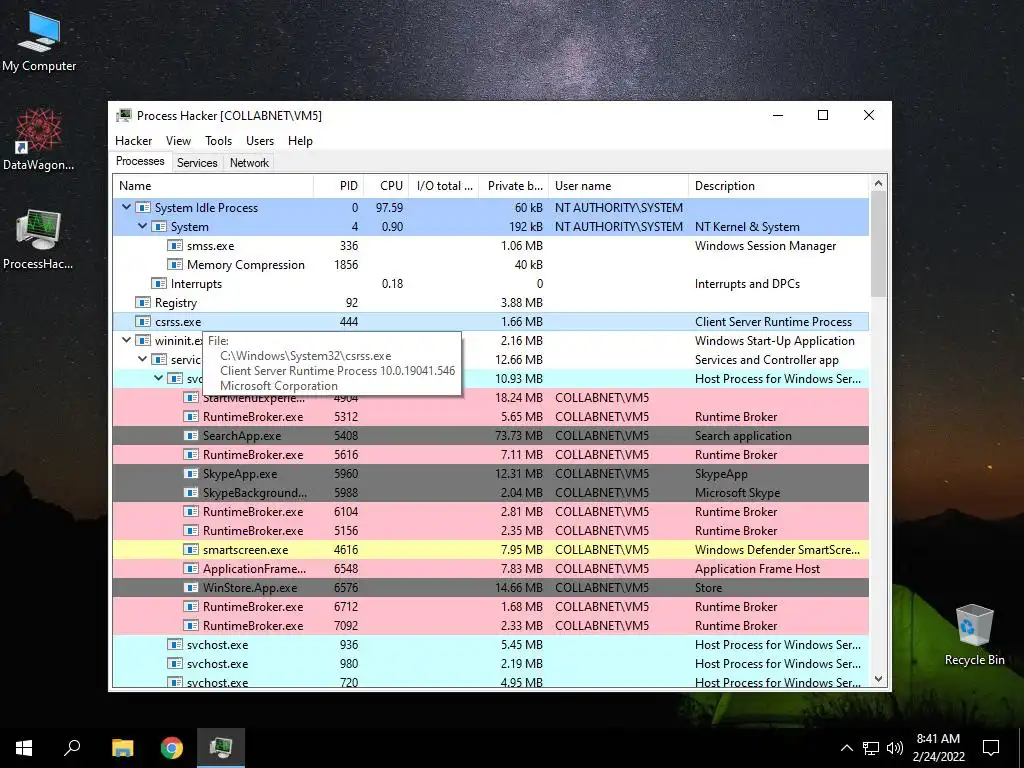Open the Help menu
This screenshot has height=768, width=1024.
[300, 140]
